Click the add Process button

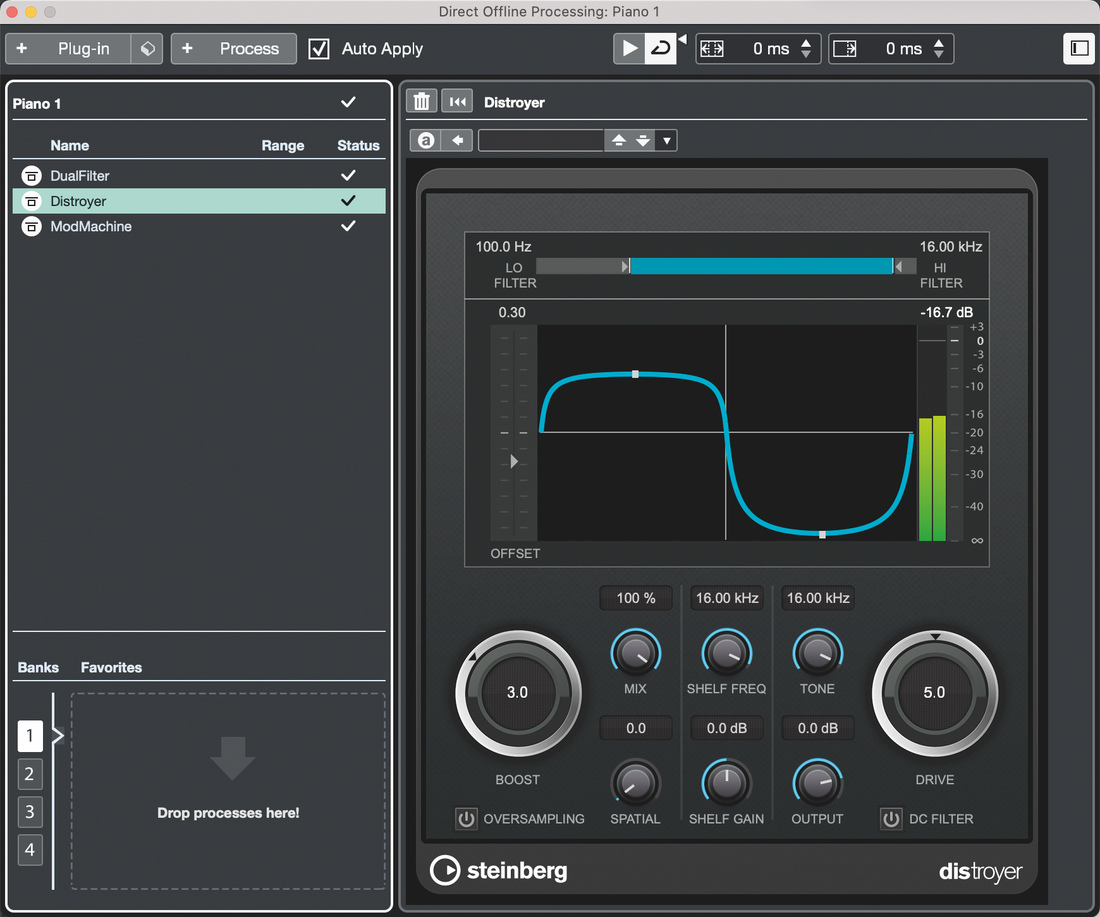(x=234, y=48)
